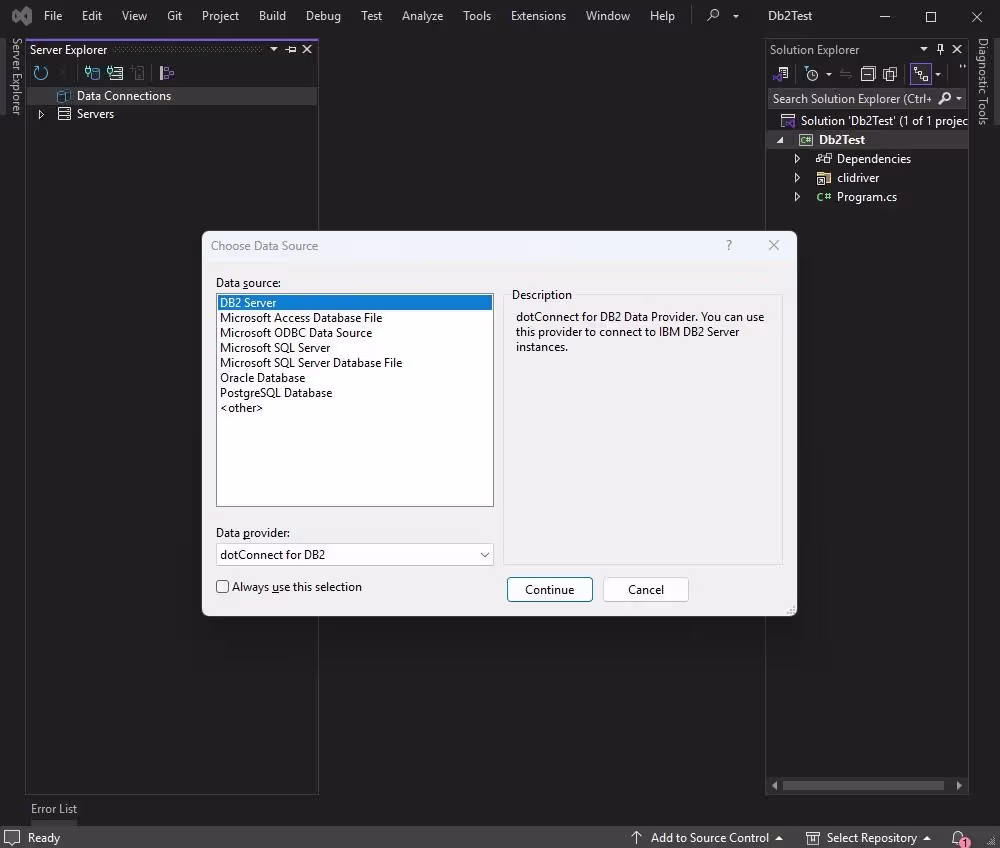
Task: Open Solution Explorer search options dropdown
Action: [x=959, y=98]
